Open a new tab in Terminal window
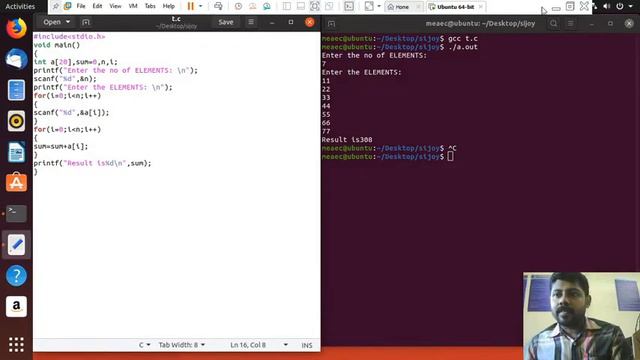Viewport: 640px width, 360px height. [331, 24]
